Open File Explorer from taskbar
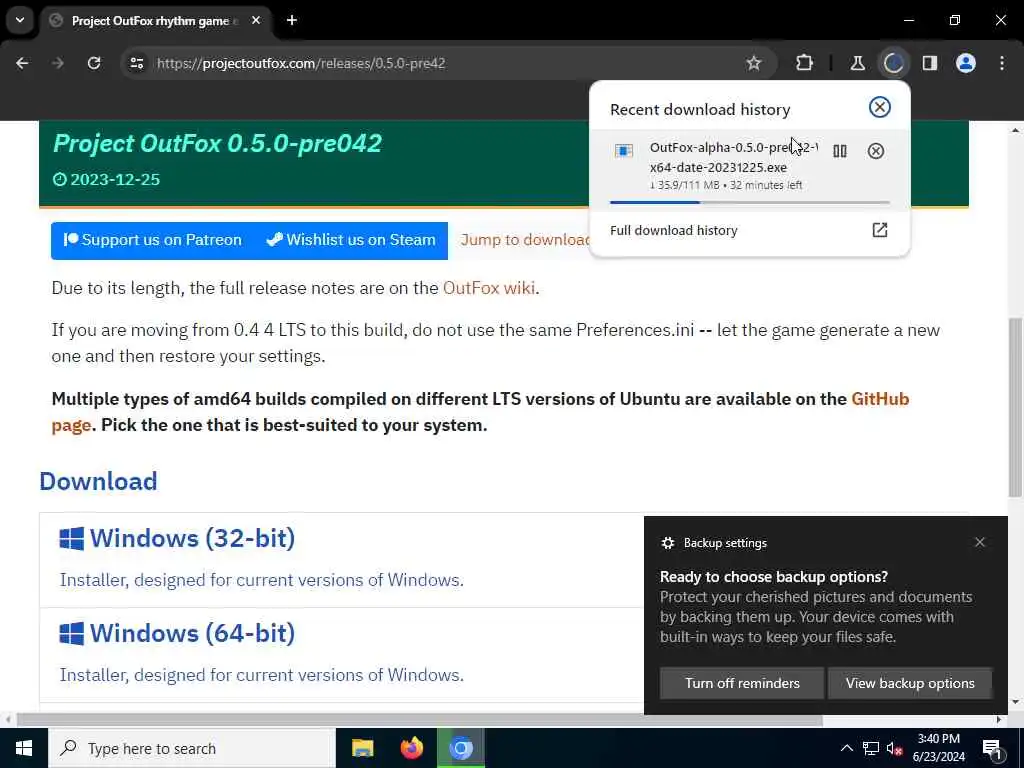 [362, 748]
